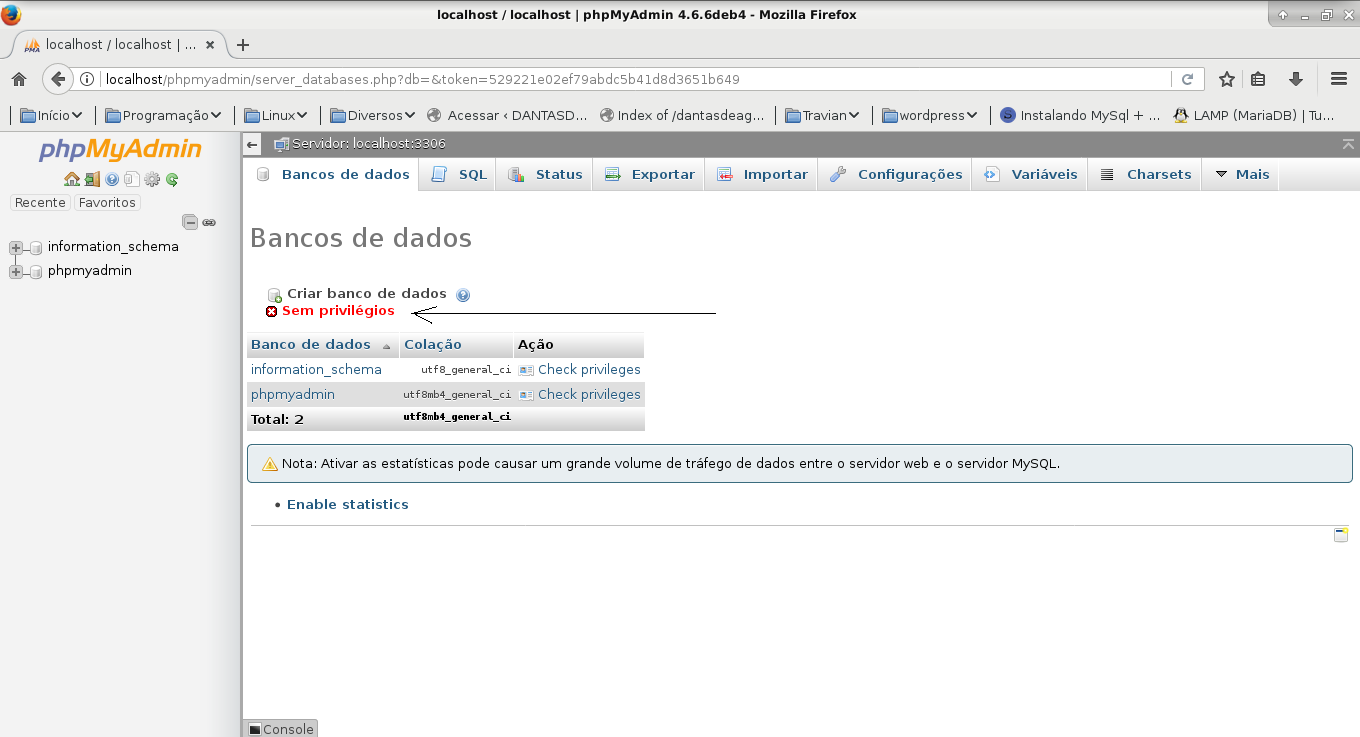Open Instalando MySql bookmark
Screen dimensions: 1360x737
coord(1081,115)
